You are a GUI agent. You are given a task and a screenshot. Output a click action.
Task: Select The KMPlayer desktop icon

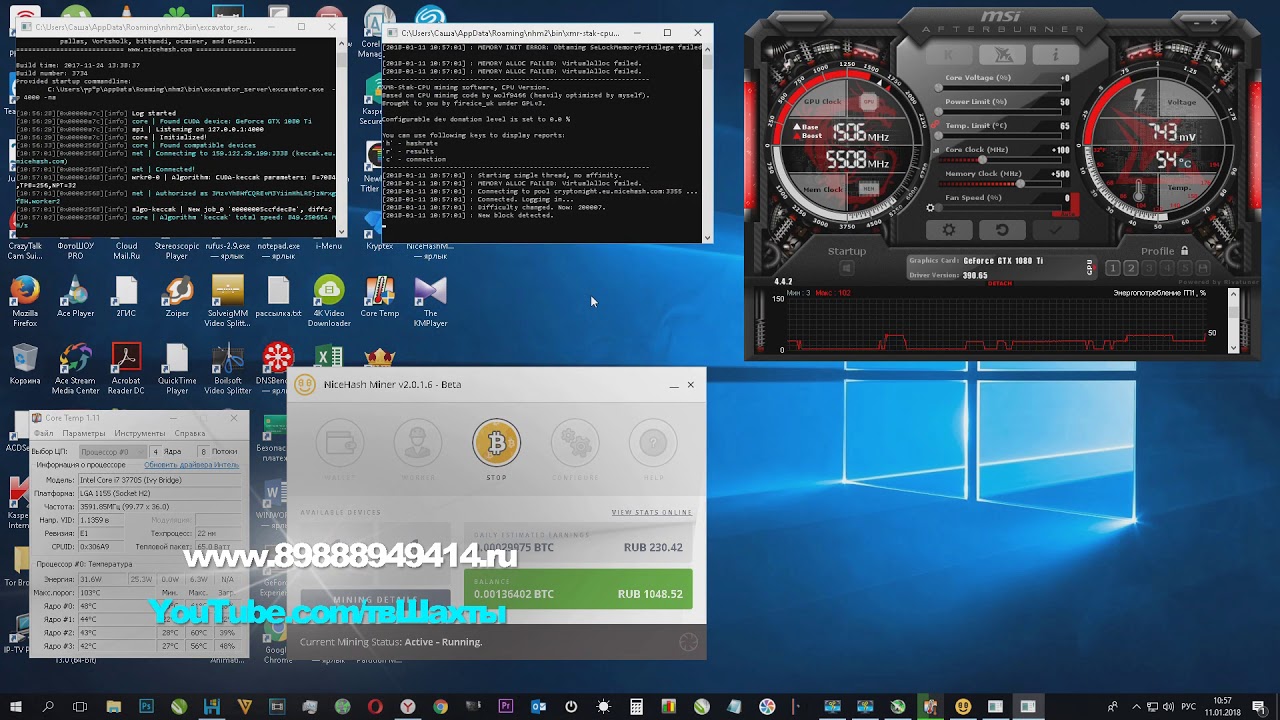tap(430, 301)
